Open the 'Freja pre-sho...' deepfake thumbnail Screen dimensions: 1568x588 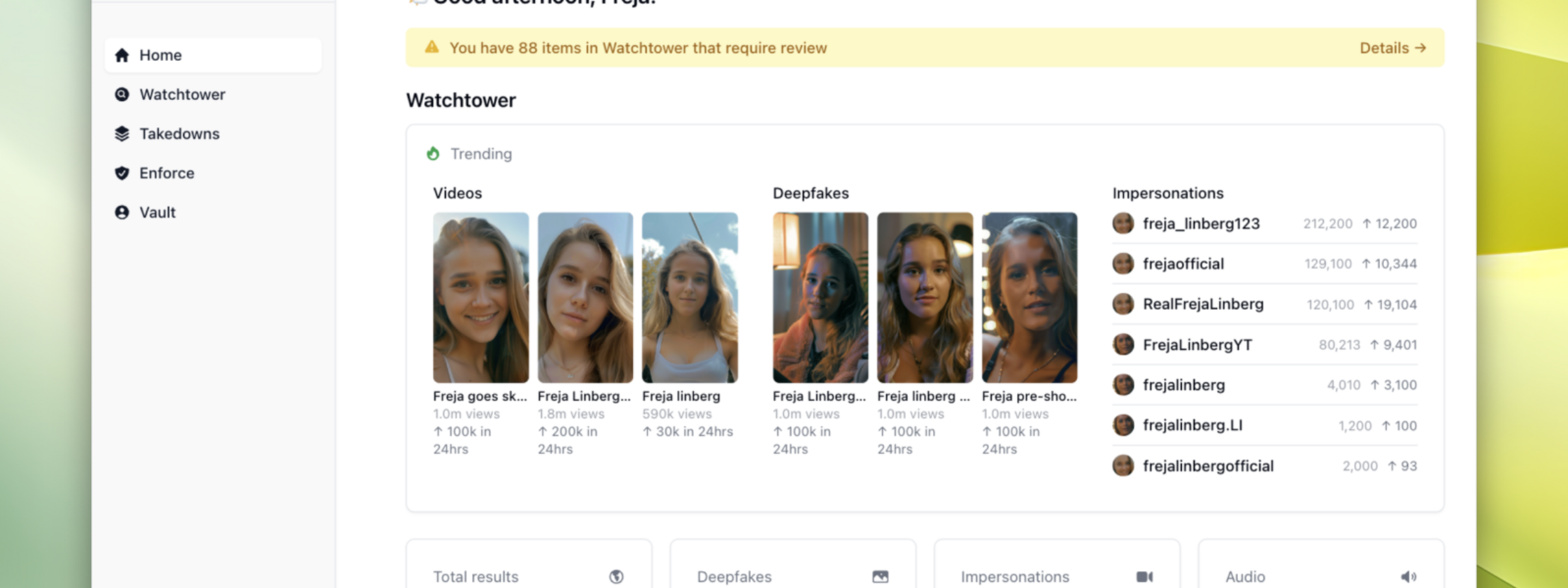[1029, 297]
